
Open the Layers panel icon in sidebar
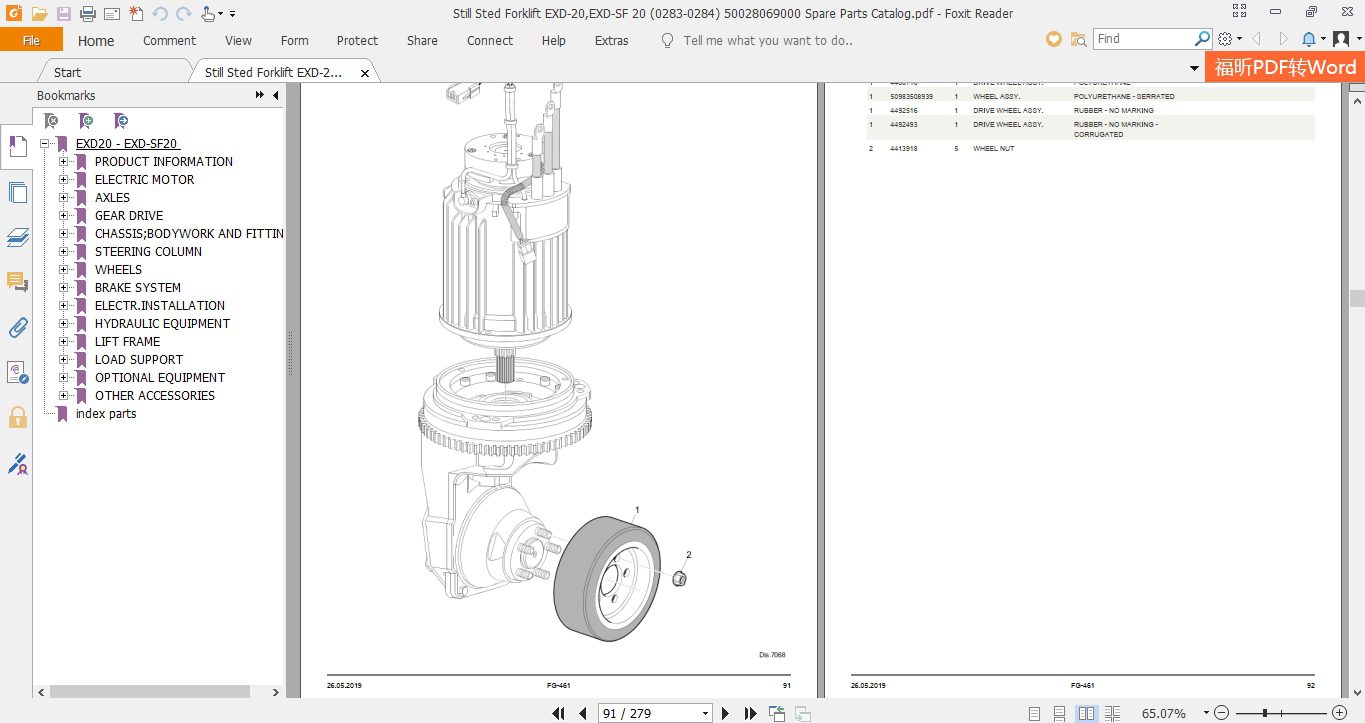pos(17,237)
